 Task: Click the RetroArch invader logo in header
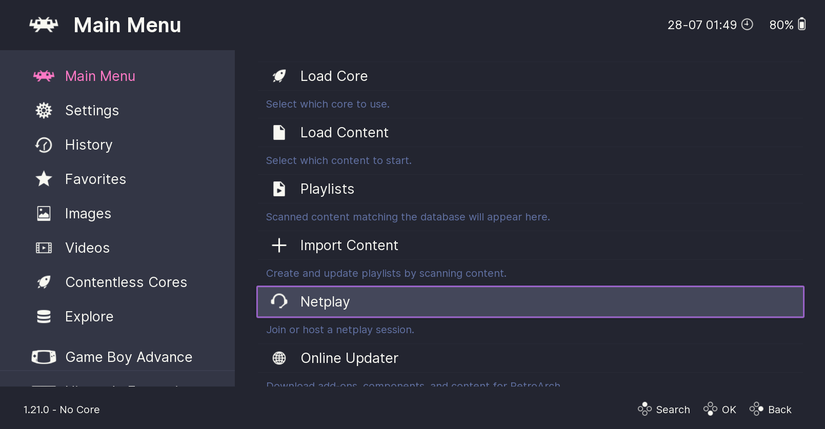pos(43,25)
